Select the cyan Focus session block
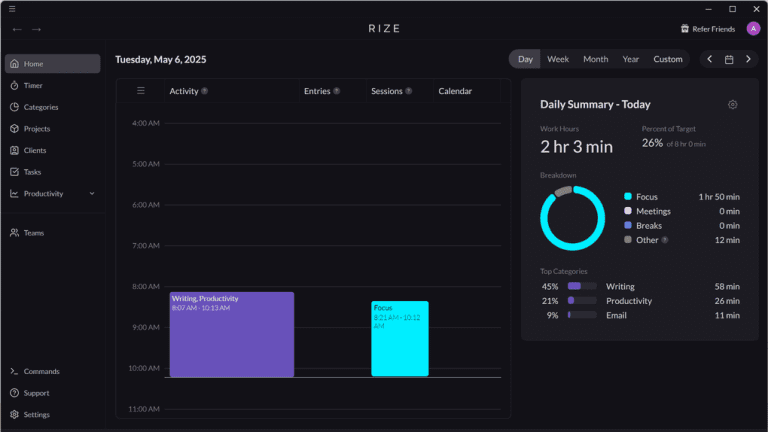 click(x=400, y=338)
